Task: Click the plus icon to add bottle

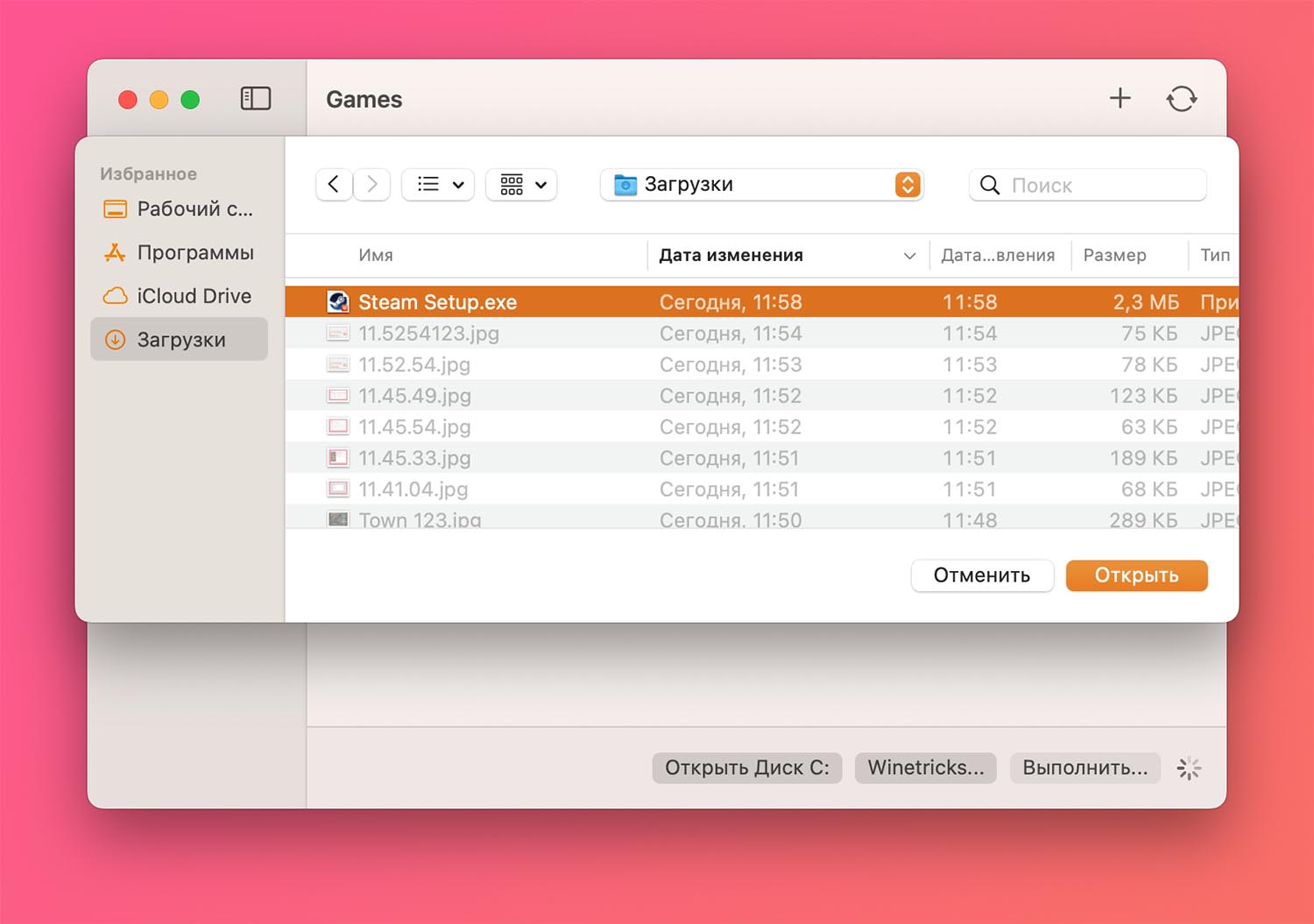Action: (1120, 98)
